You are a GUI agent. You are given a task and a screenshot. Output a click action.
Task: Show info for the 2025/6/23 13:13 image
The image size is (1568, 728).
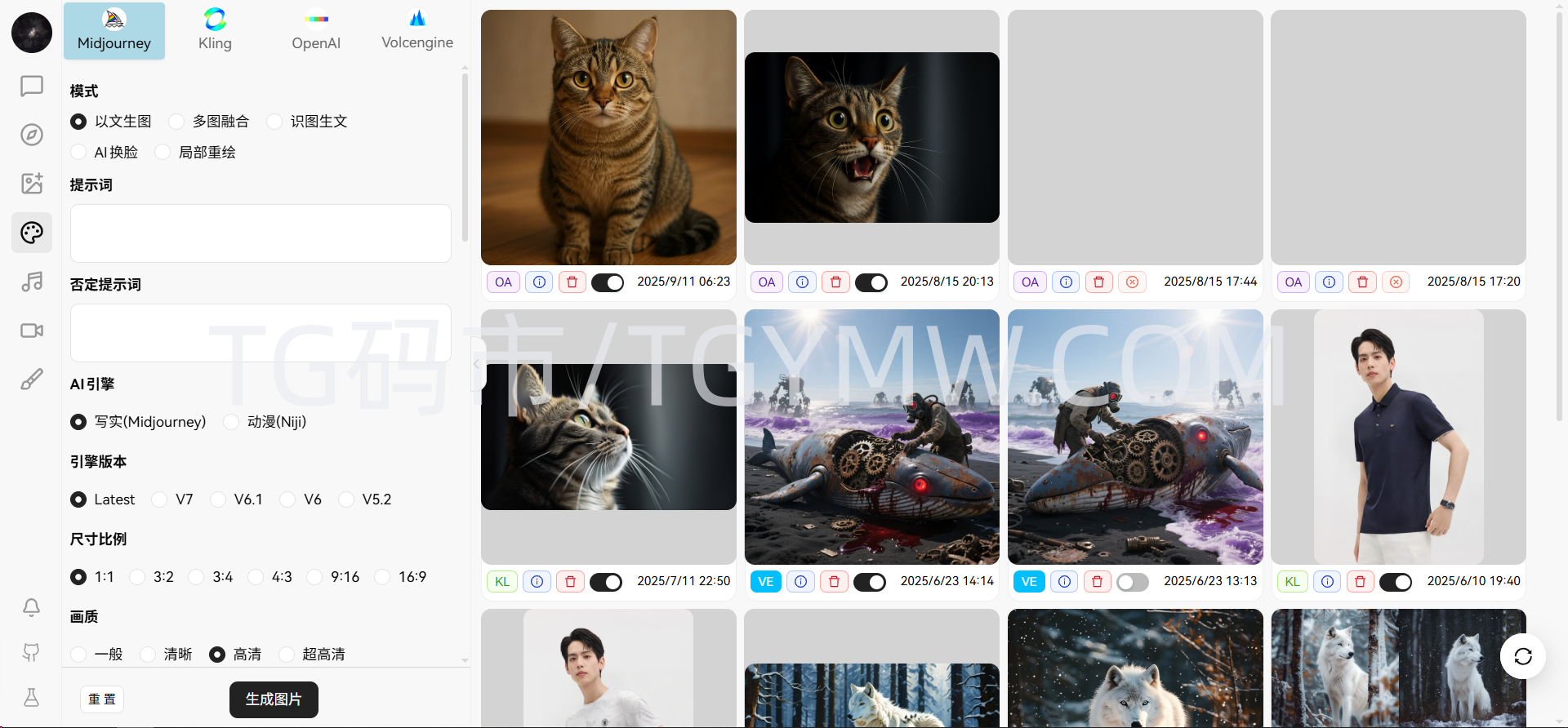click(x=1064, y=582)
